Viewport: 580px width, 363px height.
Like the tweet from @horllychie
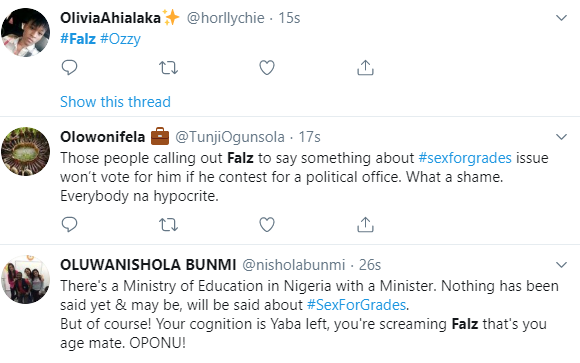point(267,68)
